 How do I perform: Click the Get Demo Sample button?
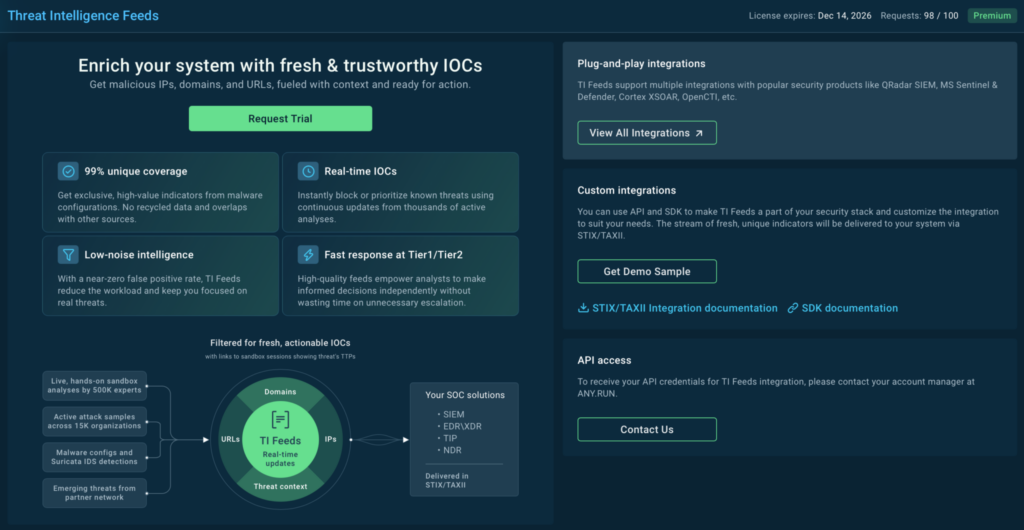tap(647, 272)
